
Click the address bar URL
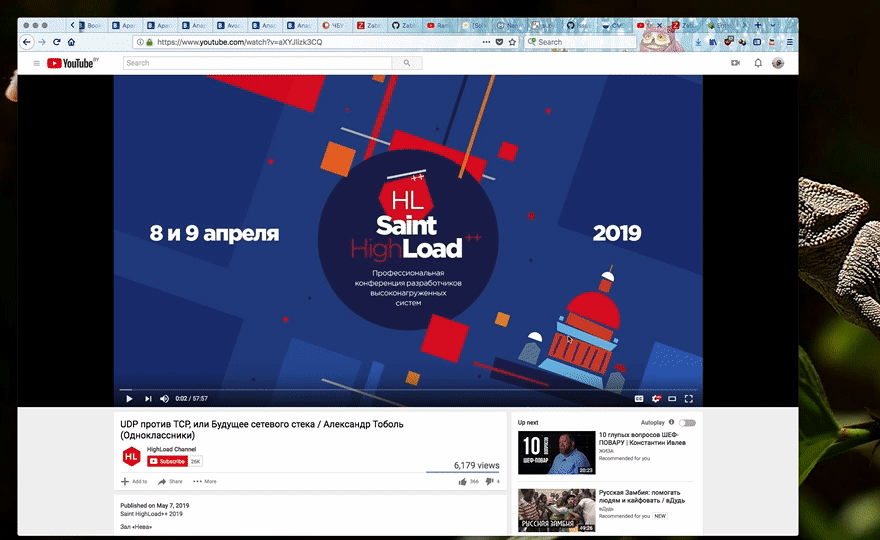pos(240,42)
